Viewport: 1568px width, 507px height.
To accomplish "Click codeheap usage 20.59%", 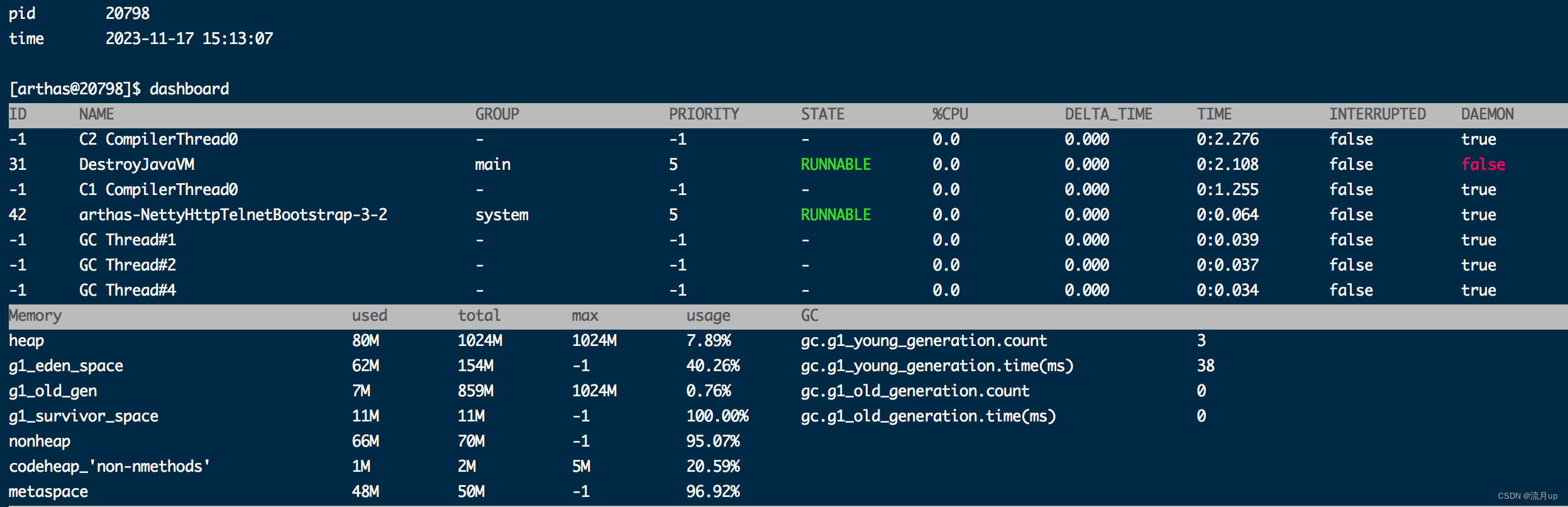I will coord(713,466).
